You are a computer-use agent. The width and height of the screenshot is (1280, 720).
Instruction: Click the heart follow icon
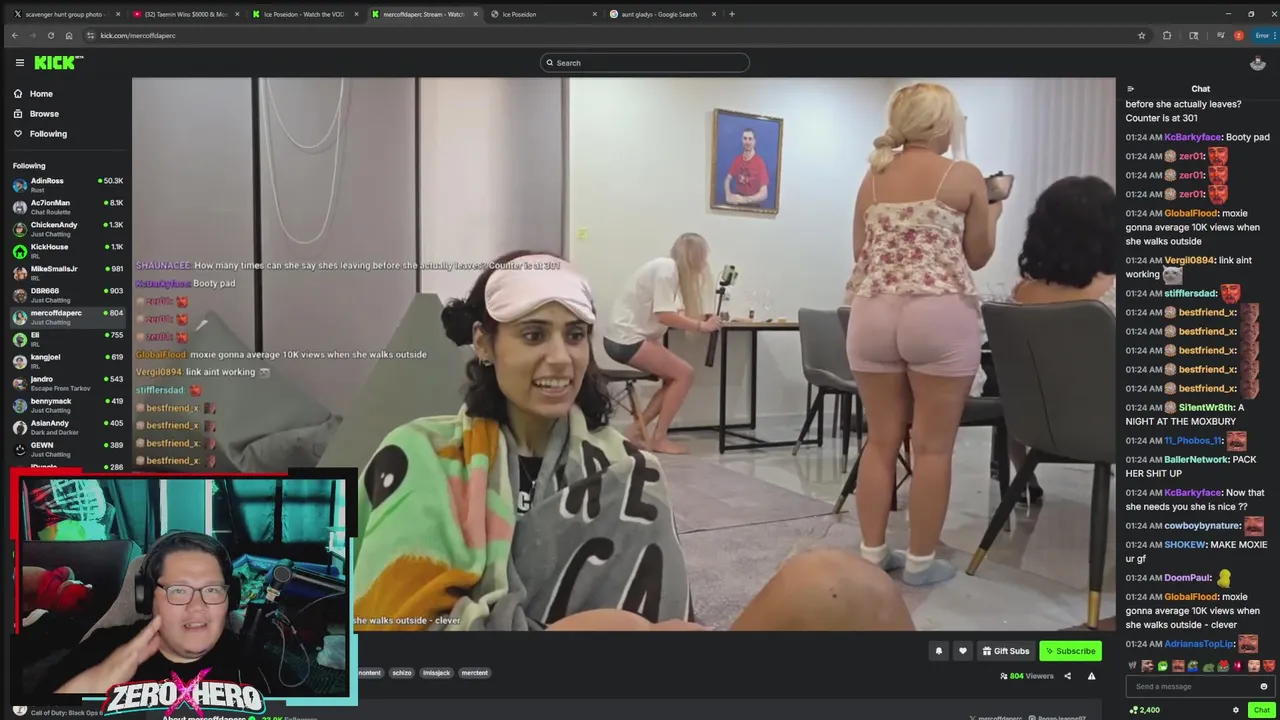[963, 651]
